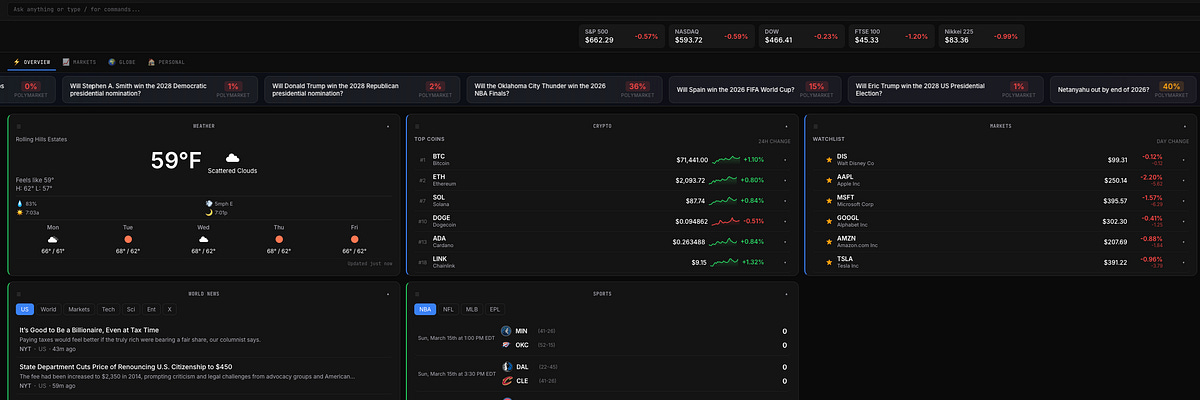Screen dimensions: 1200x400
Task: Open the Globe tab
Action: [124, 62]
